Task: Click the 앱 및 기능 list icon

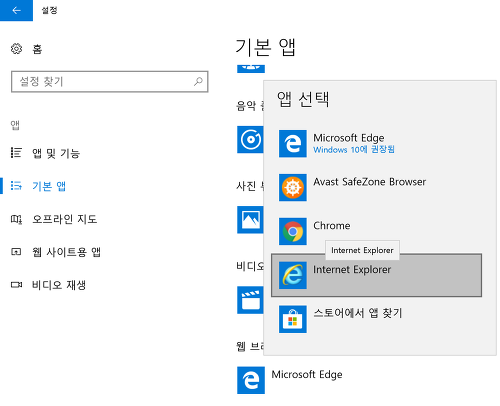Action: pyautogui.click(x=16, y=153)
